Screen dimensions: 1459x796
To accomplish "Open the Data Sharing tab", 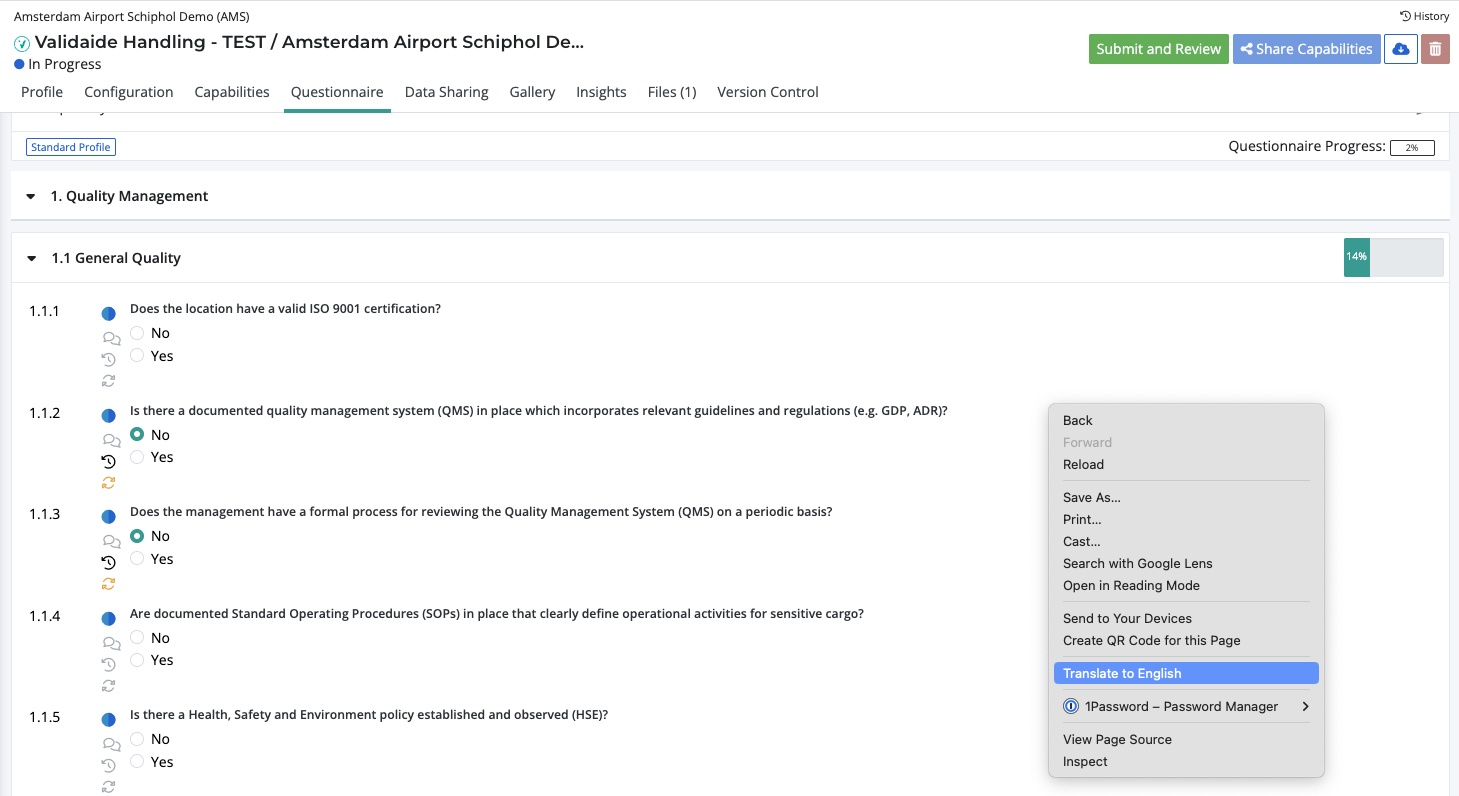I will click(x=447, y=92).
